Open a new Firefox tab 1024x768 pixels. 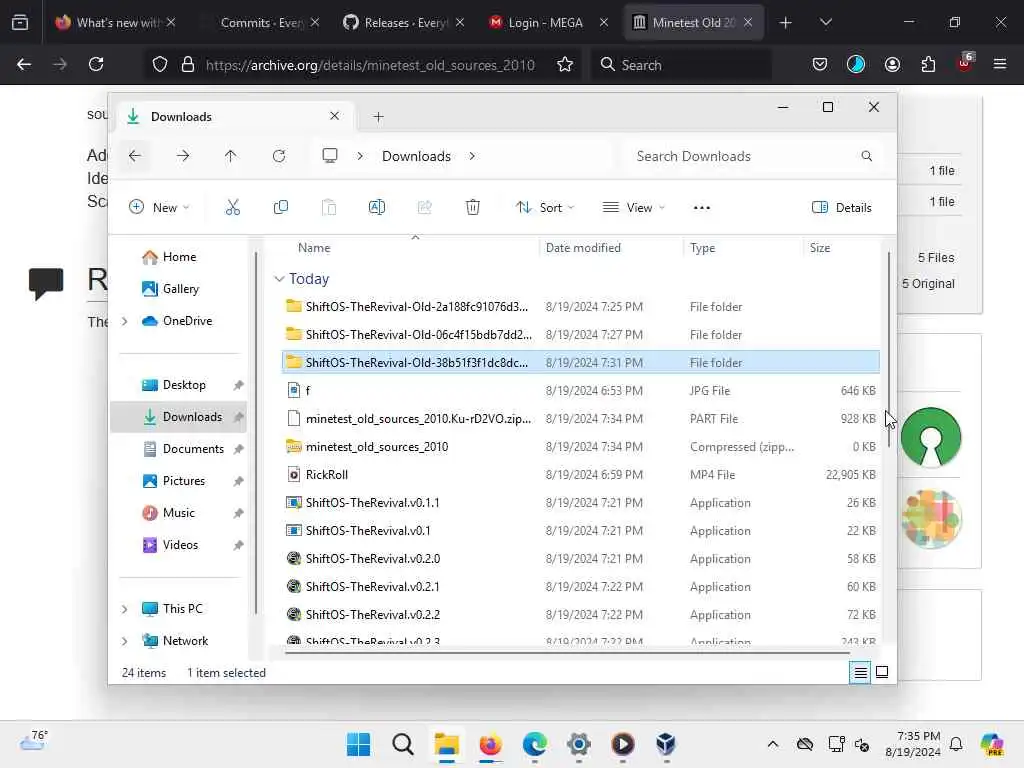(786, 22)
